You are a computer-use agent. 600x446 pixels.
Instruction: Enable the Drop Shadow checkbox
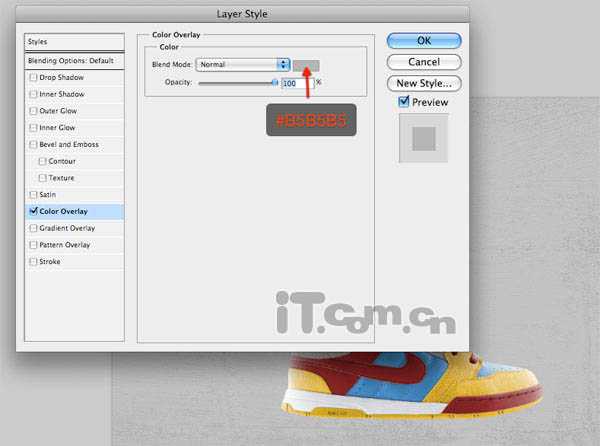34,77
